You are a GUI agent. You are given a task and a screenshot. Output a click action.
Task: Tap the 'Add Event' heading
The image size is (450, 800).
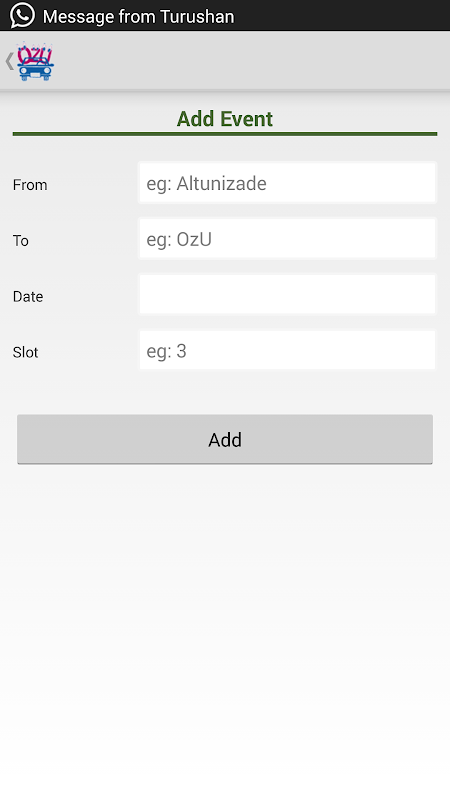pyautogui.click(x=225, y=119)
